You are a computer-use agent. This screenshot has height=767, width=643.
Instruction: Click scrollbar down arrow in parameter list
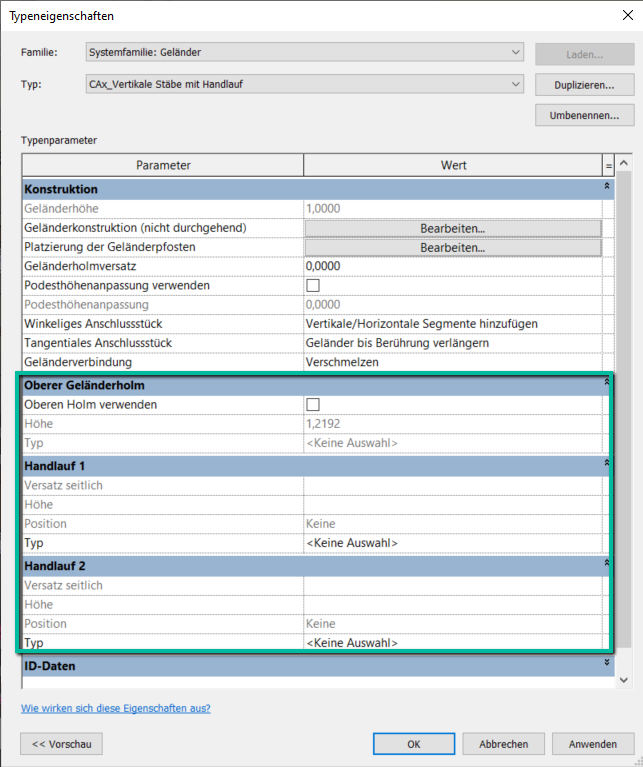click(624, 680)
